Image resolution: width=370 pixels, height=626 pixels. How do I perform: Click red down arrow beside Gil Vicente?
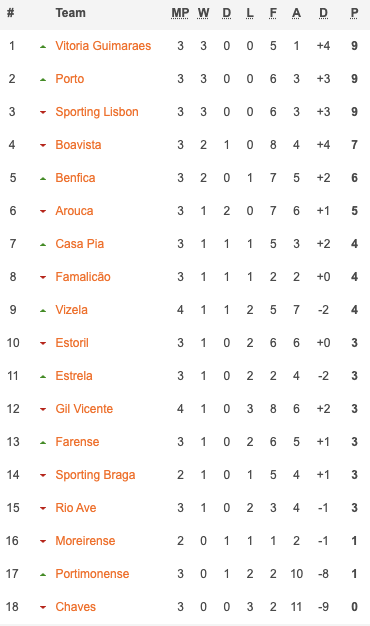tap(43, 410)
